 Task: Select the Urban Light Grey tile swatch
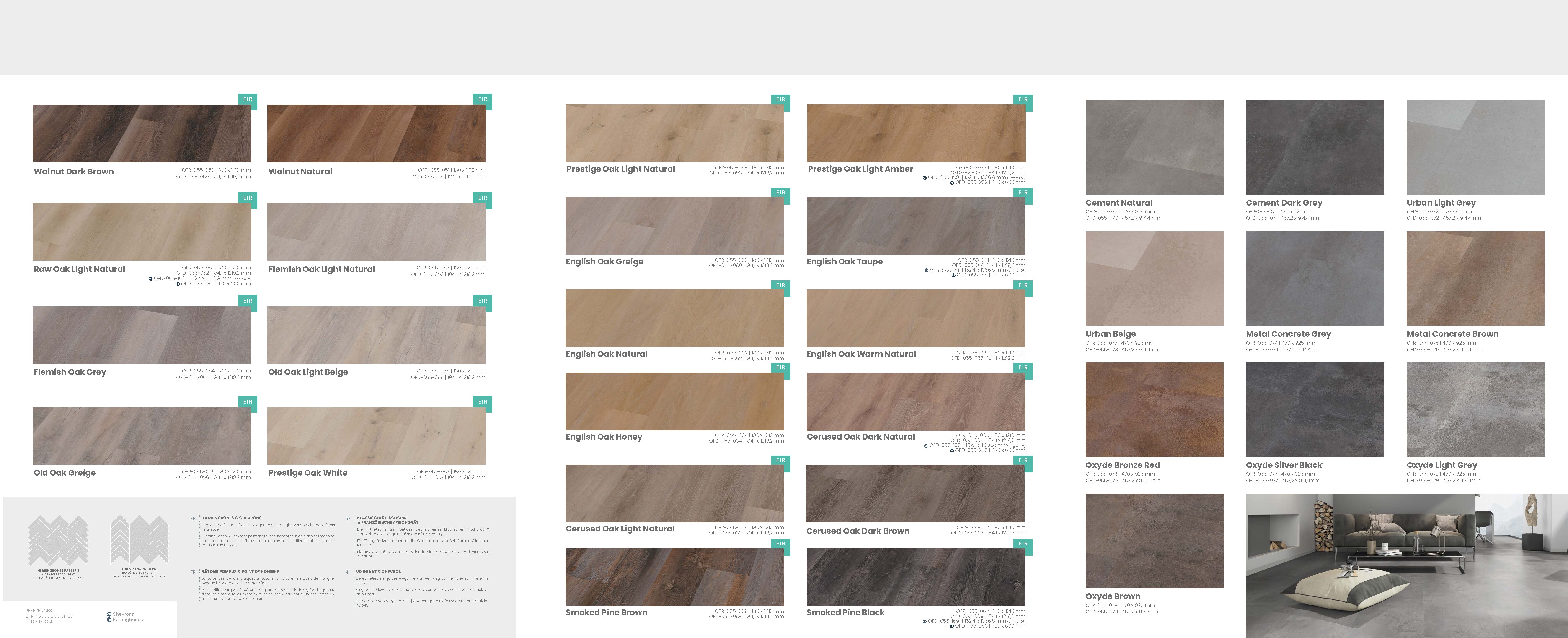[1475, 147]
